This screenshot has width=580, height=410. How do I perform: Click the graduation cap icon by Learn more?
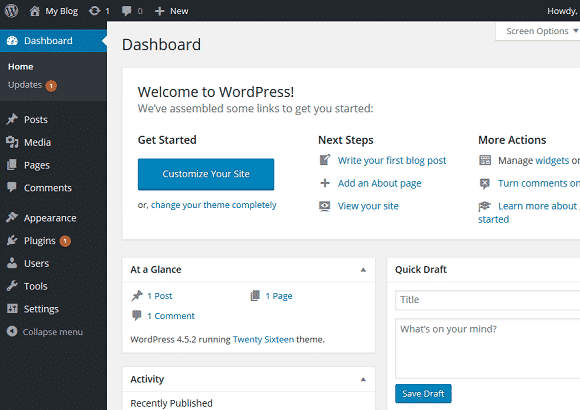485,206
